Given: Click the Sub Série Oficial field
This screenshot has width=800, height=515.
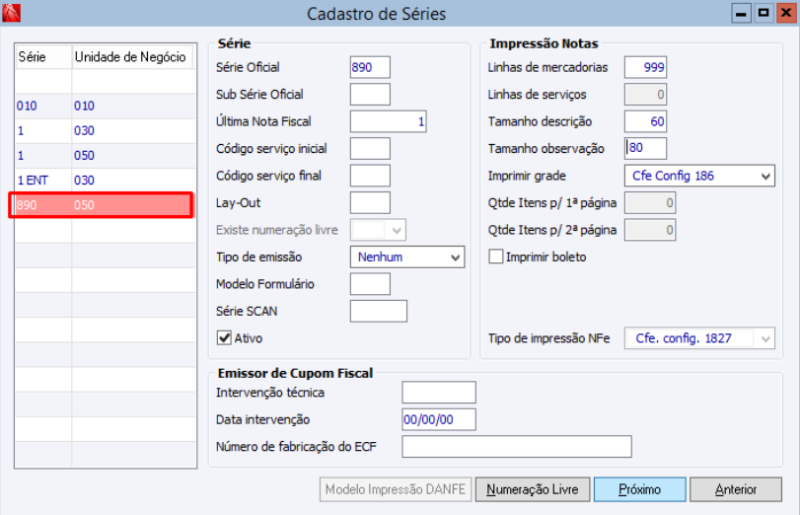Looking at the screenshot, I should 370,94.
